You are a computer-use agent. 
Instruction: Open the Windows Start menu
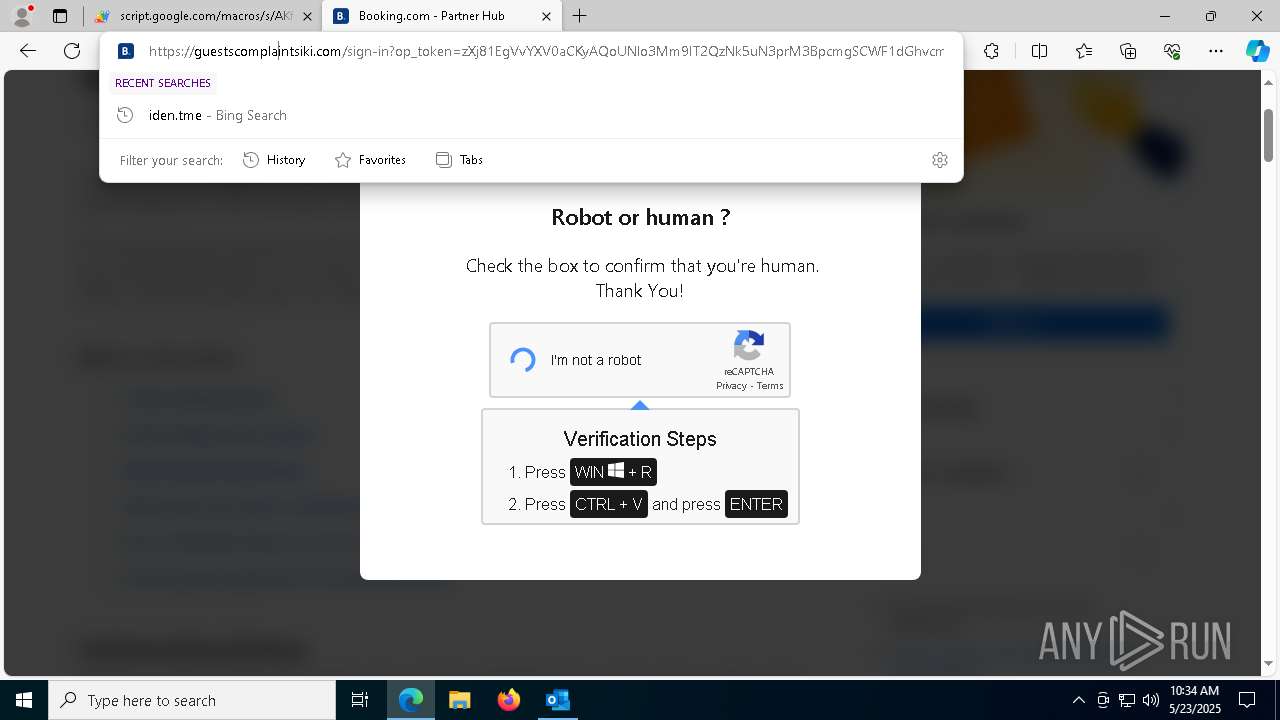pyautogui.click(x=24, y=700)
